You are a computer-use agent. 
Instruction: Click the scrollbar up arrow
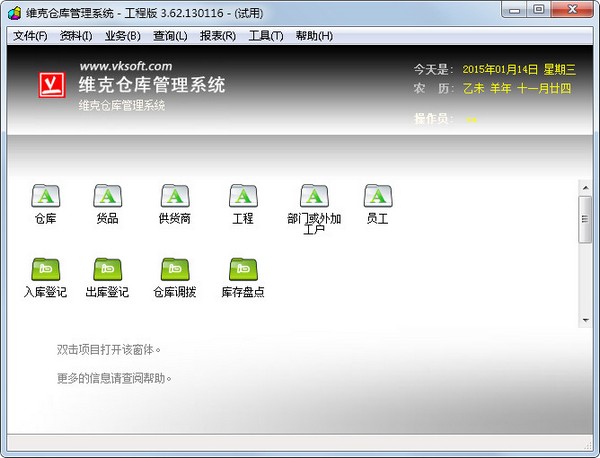(585, 188)
